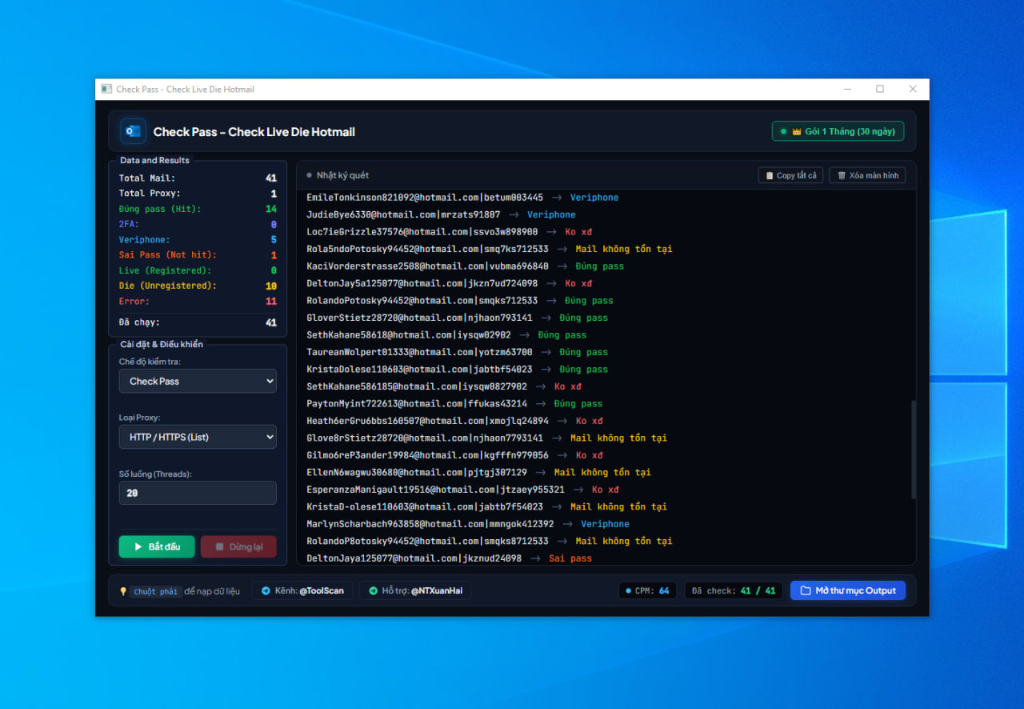Click the MarlynScharbach963858 log entry
This screenshot has width=1024, height=709.
[468, 524]
